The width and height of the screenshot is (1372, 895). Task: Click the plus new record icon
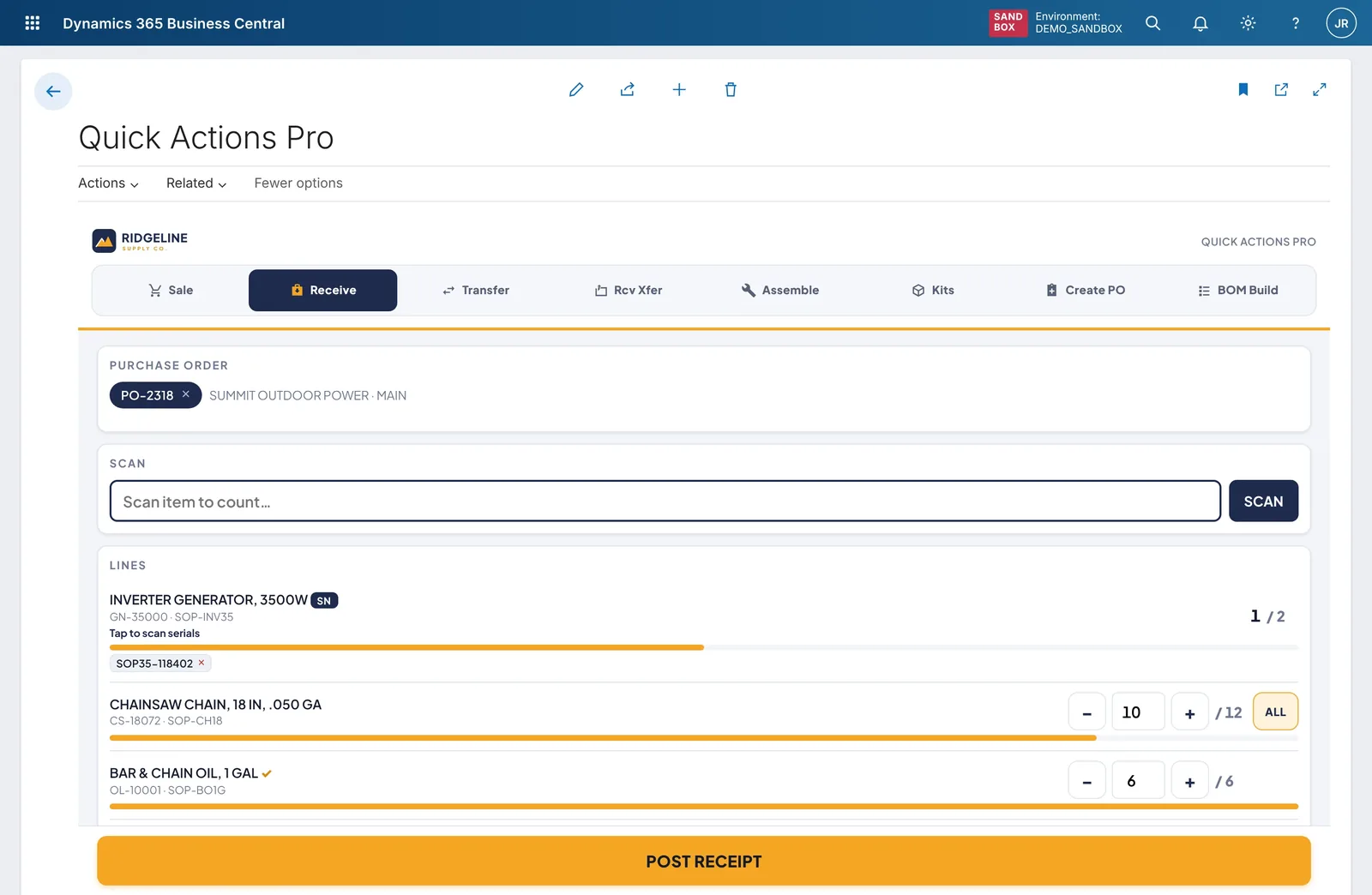coord(679,89)
